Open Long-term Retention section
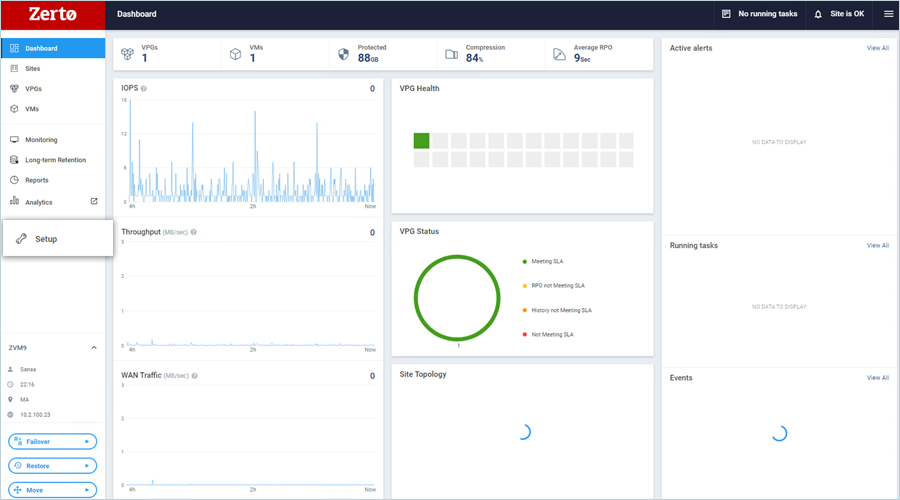Image resolution: width=900 pixels, height=500 pixels. tap(55, 160)
